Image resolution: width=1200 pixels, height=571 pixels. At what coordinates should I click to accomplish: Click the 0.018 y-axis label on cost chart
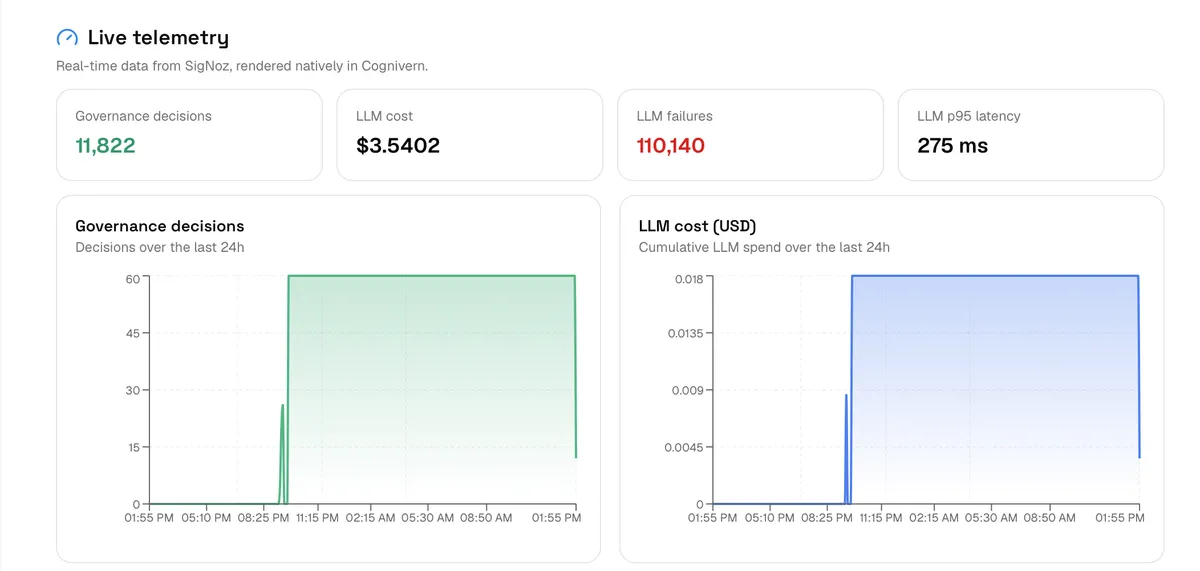[x=689, y=278]
